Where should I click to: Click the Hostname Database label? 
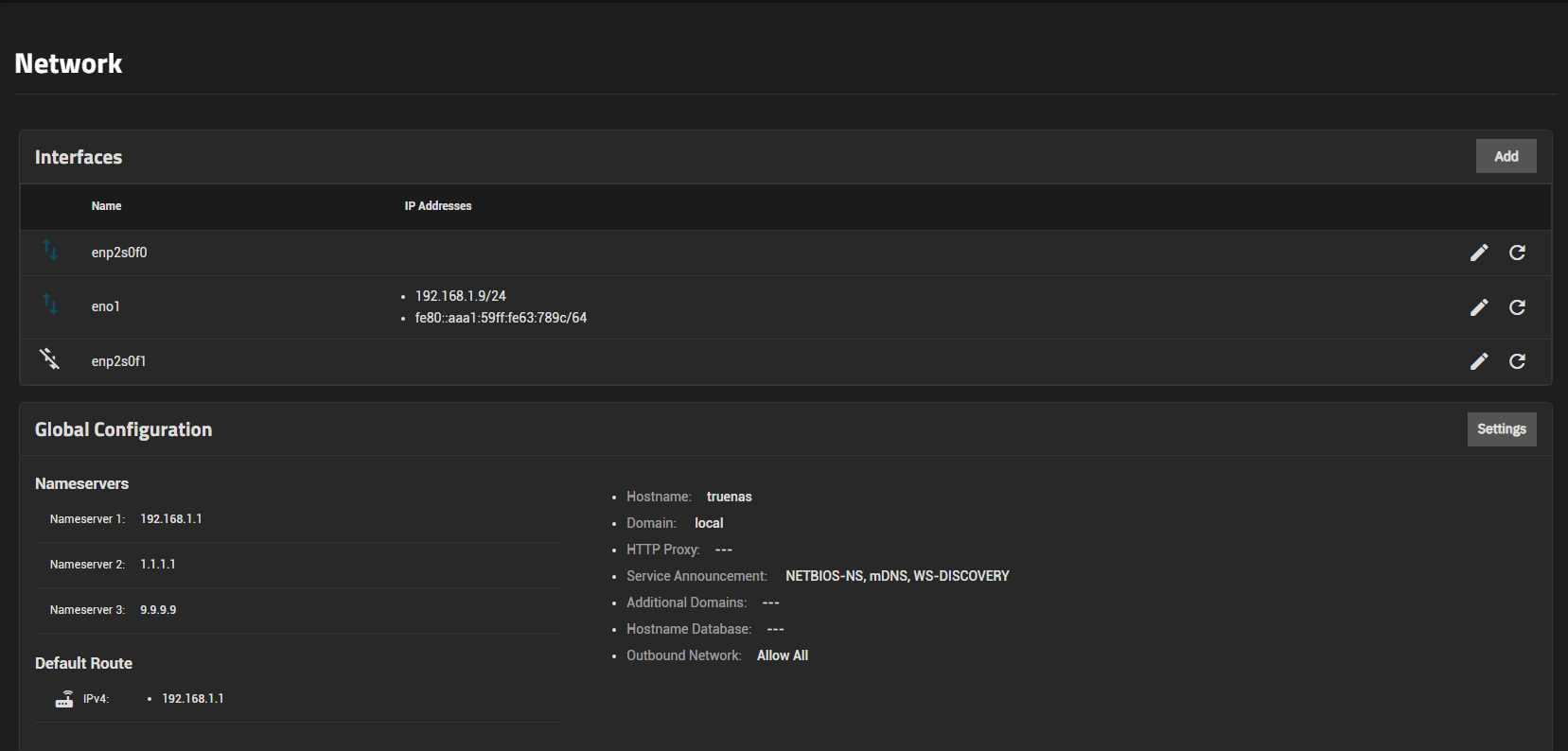click(x=689, y=629)
